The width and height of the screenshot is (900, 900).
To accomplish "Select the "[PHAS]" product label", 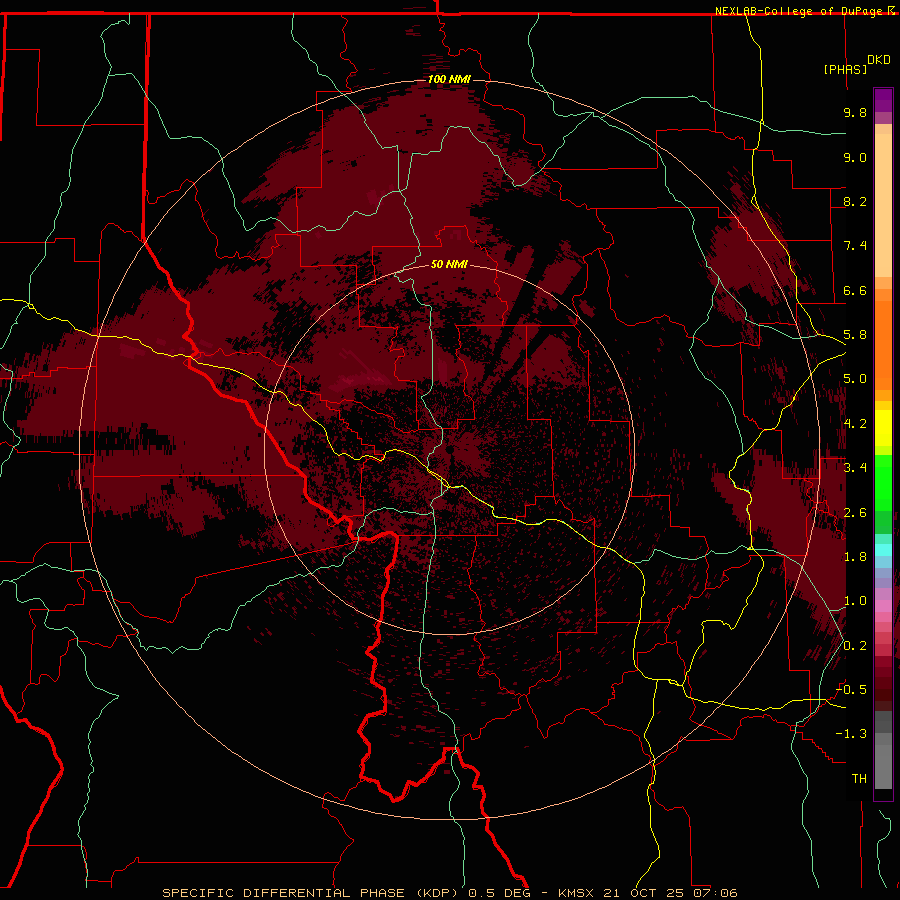I will 845,69.
